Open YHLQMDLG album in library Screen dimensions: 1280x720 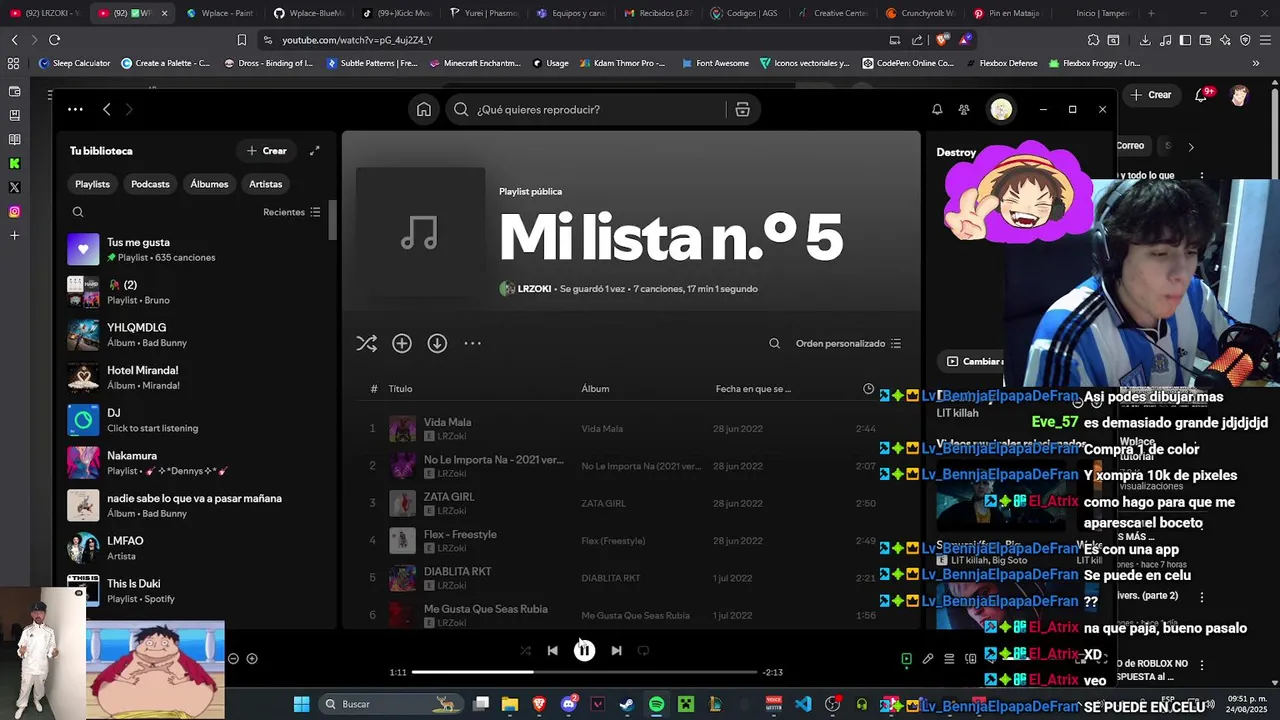pyautogui.click(x=196, y=335)
